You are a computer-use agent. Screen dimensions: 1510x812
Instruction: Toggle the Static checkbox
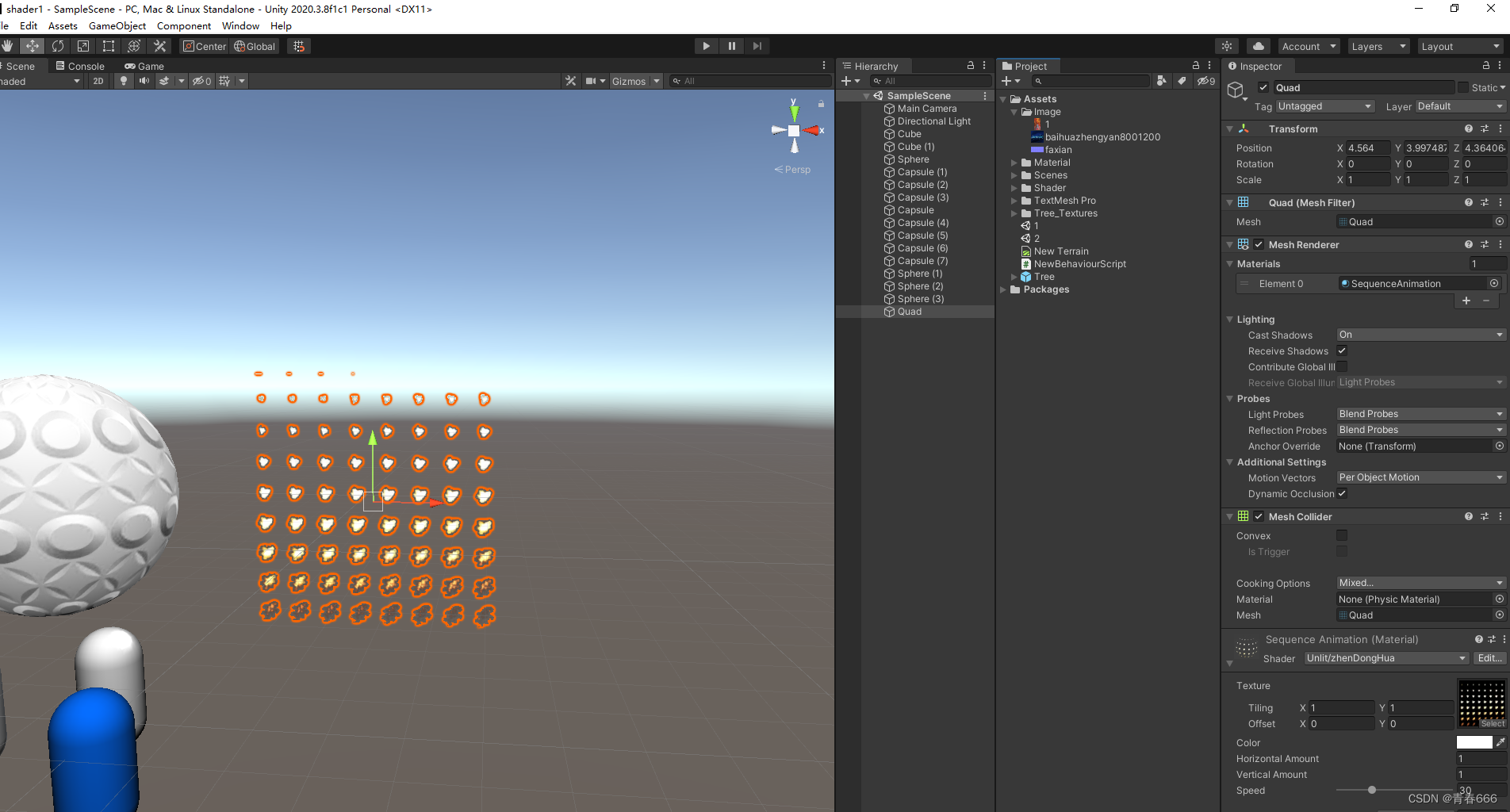[1462, 87]
